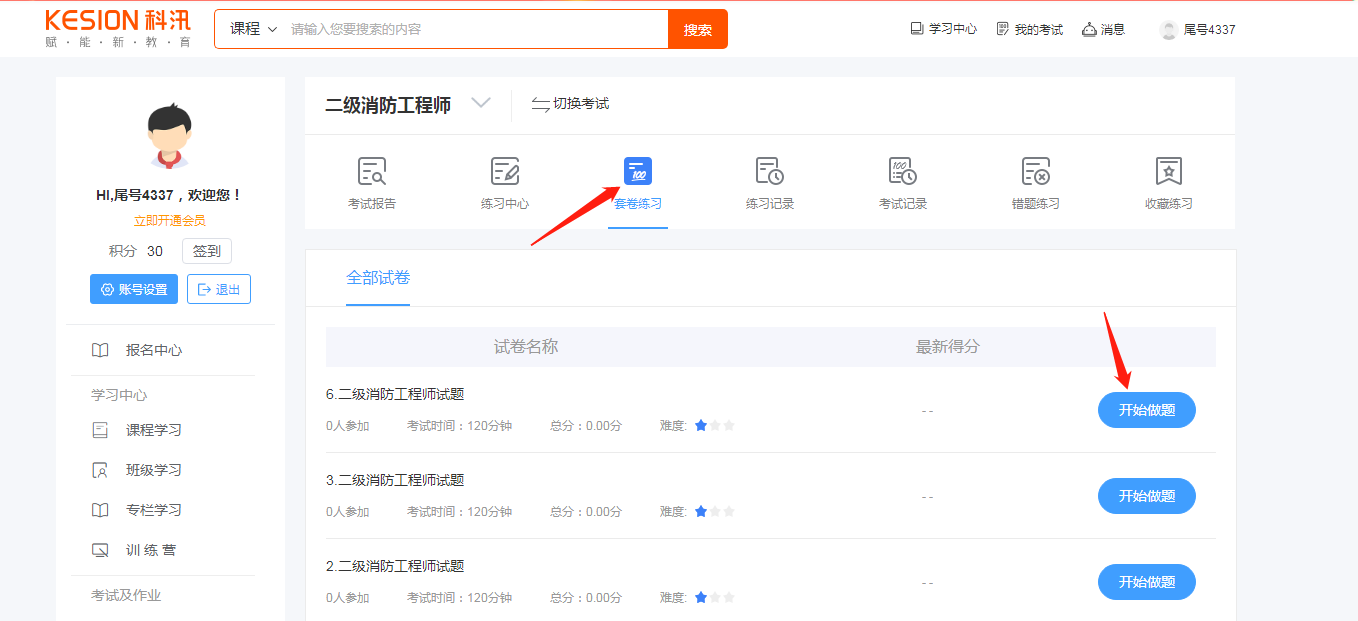The width and height of the screenshot is (1358, 621).
Task: Open the 错题练习 wrong questions icon
Action: [1036, 172]
